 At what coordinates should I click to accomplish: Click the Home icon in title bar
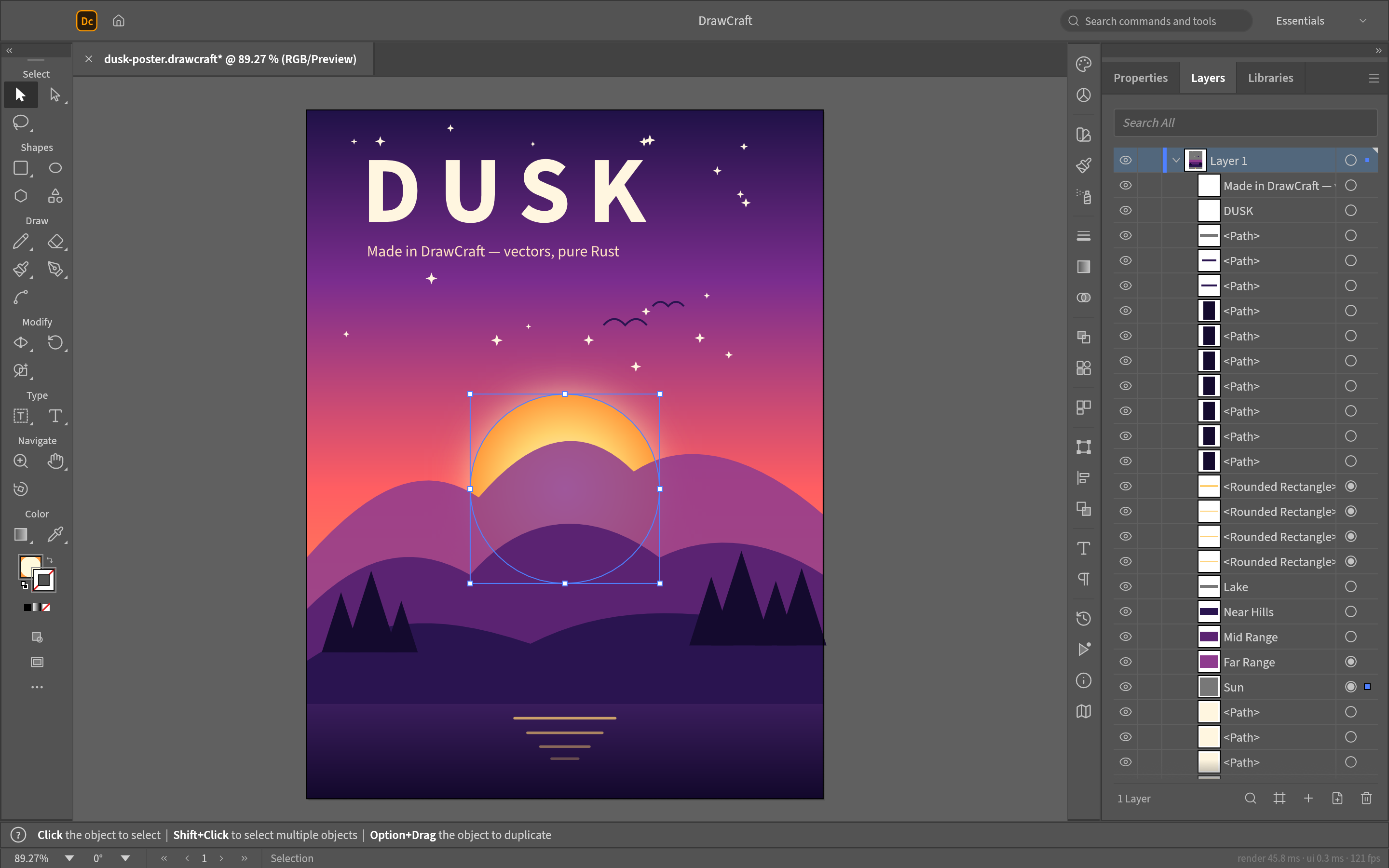click(119, 21)
